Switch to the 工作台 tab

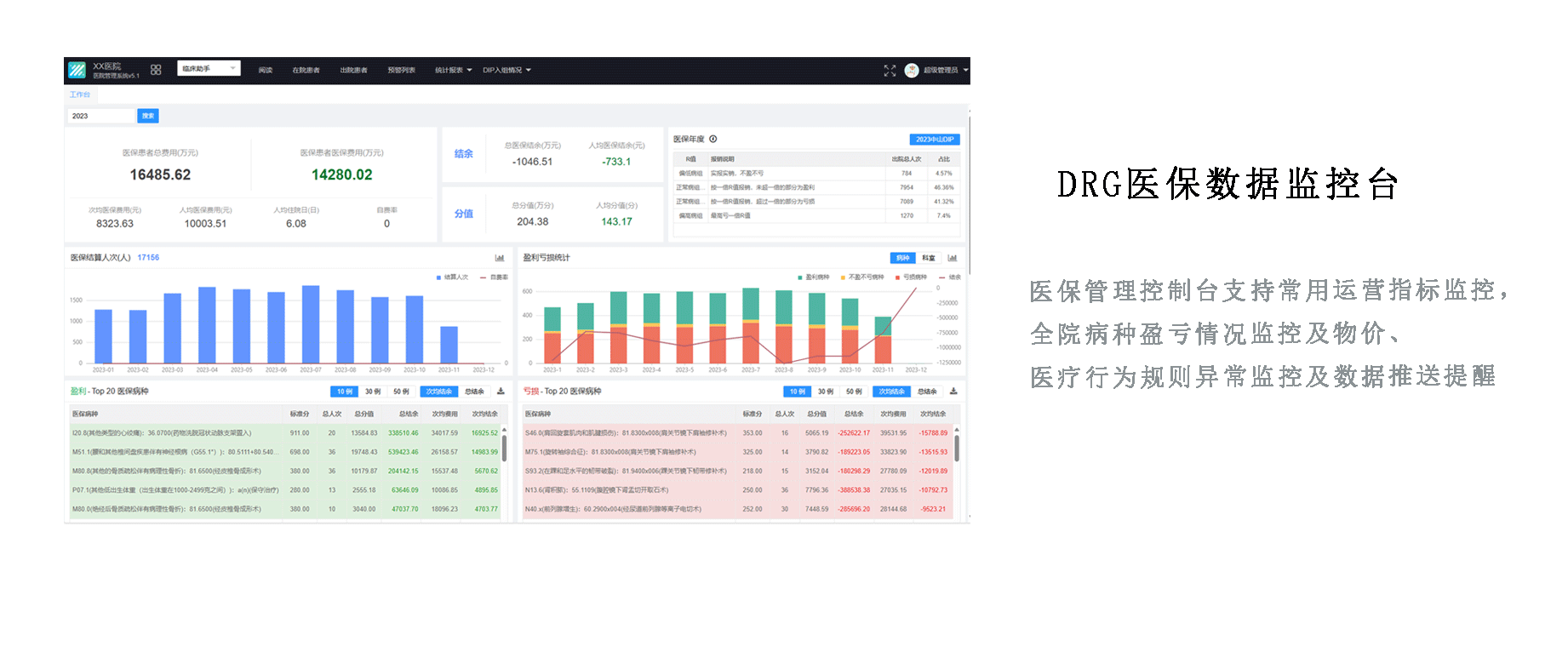click(80, 94)
